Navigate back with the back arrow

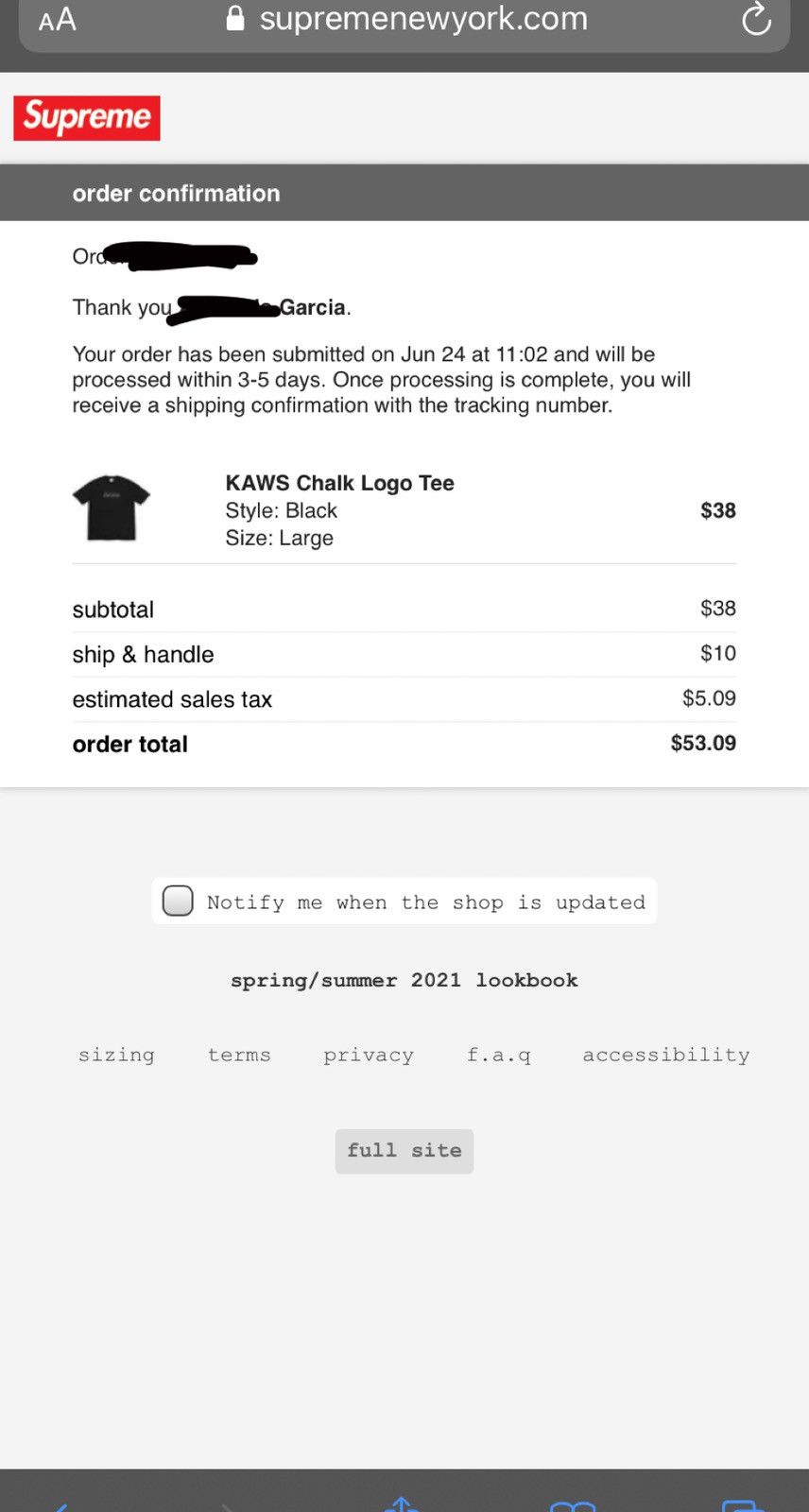[59, 1505]
